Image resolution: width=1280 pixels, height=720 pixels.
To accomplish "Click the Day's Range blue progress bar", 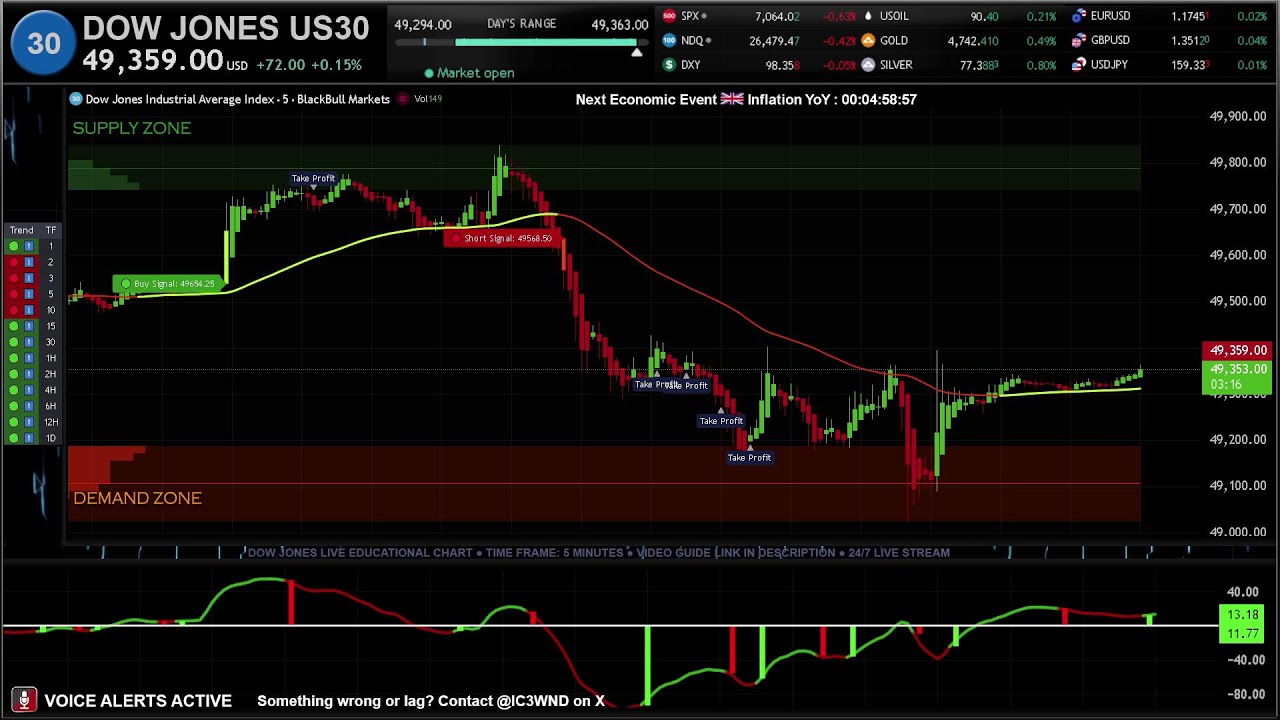I will (x=546, y=43).
